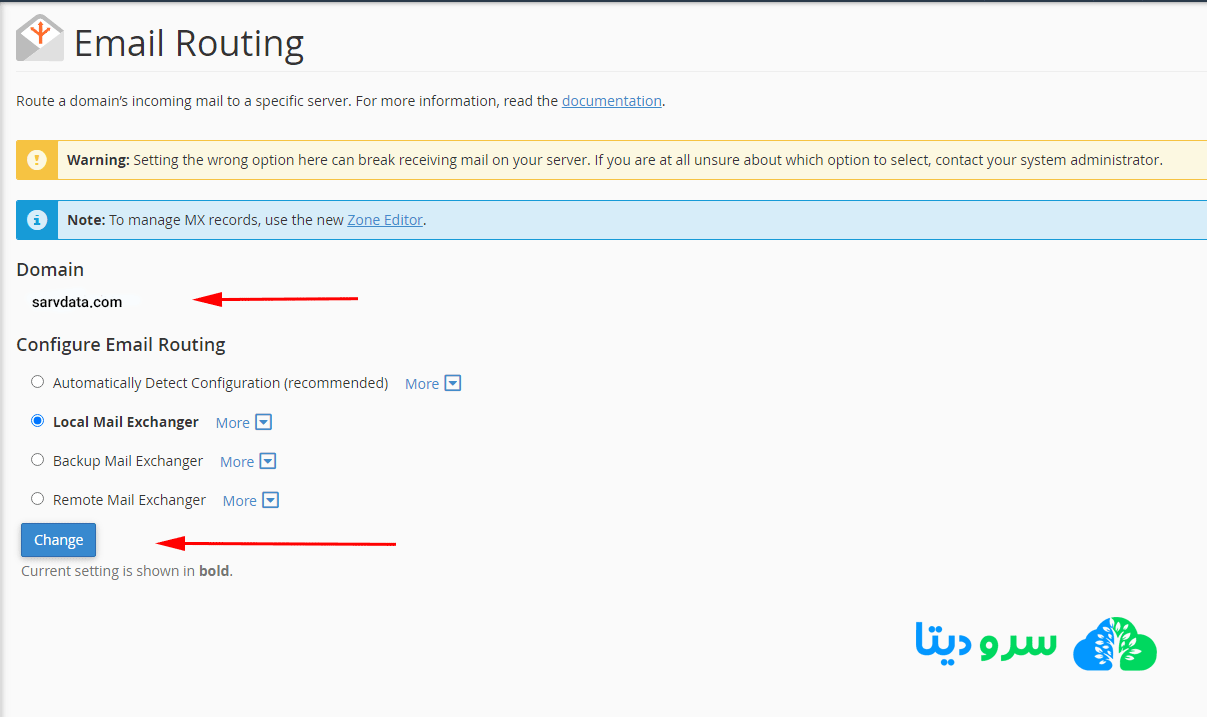This screenshot has height=717, width=1207.
Task: Expand More details for Local Mail Exchanger
Action: pos(244,422)
